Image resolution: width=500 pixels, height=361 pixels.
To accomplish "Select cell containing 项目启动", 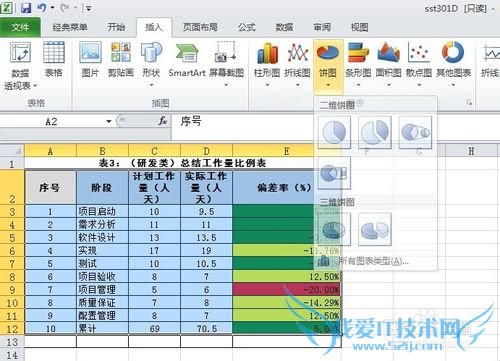I will coord(102,211).
